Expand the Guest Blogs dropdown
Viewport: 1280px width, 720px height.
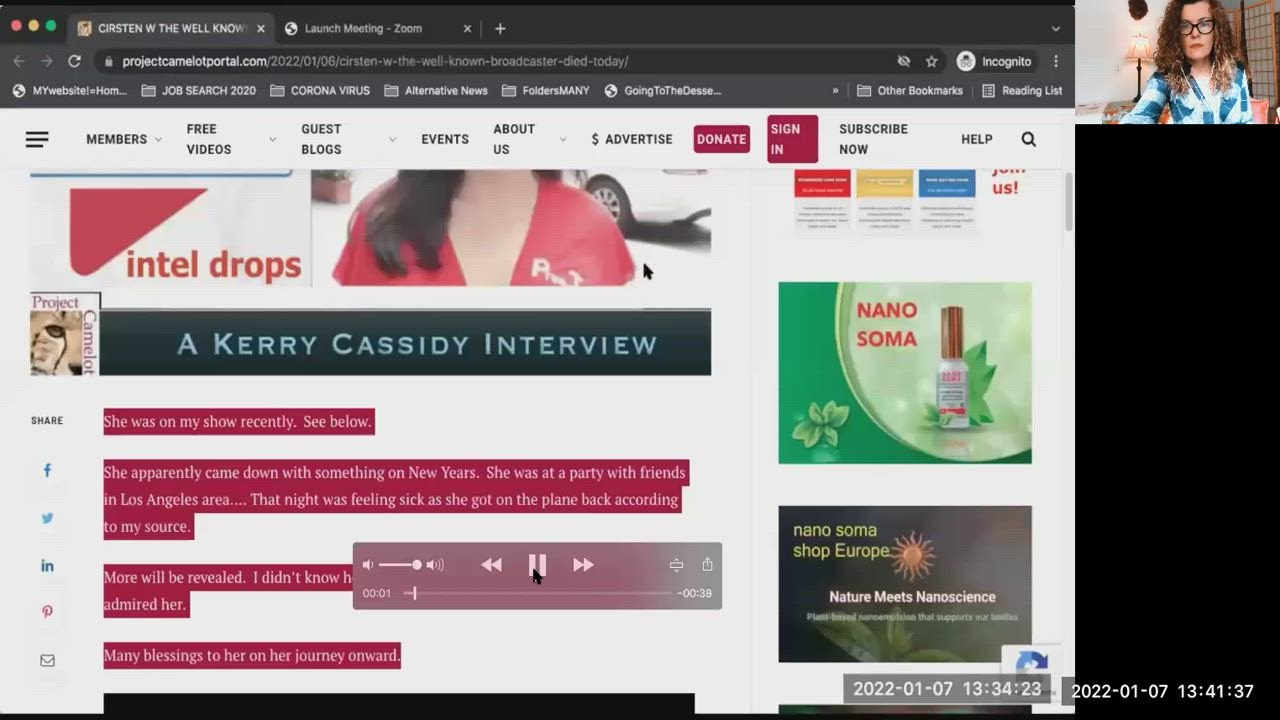[x=348, y=139]
